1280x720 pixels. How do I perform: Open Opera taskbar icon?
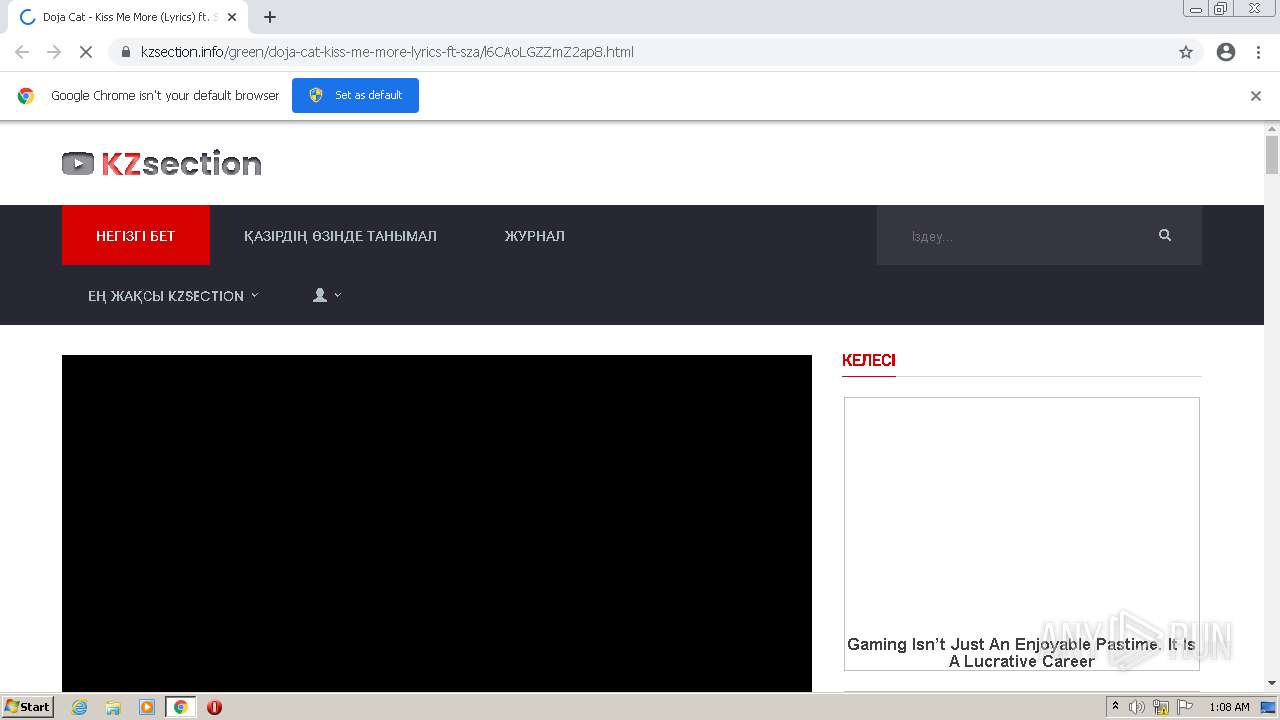coord(214,707)
